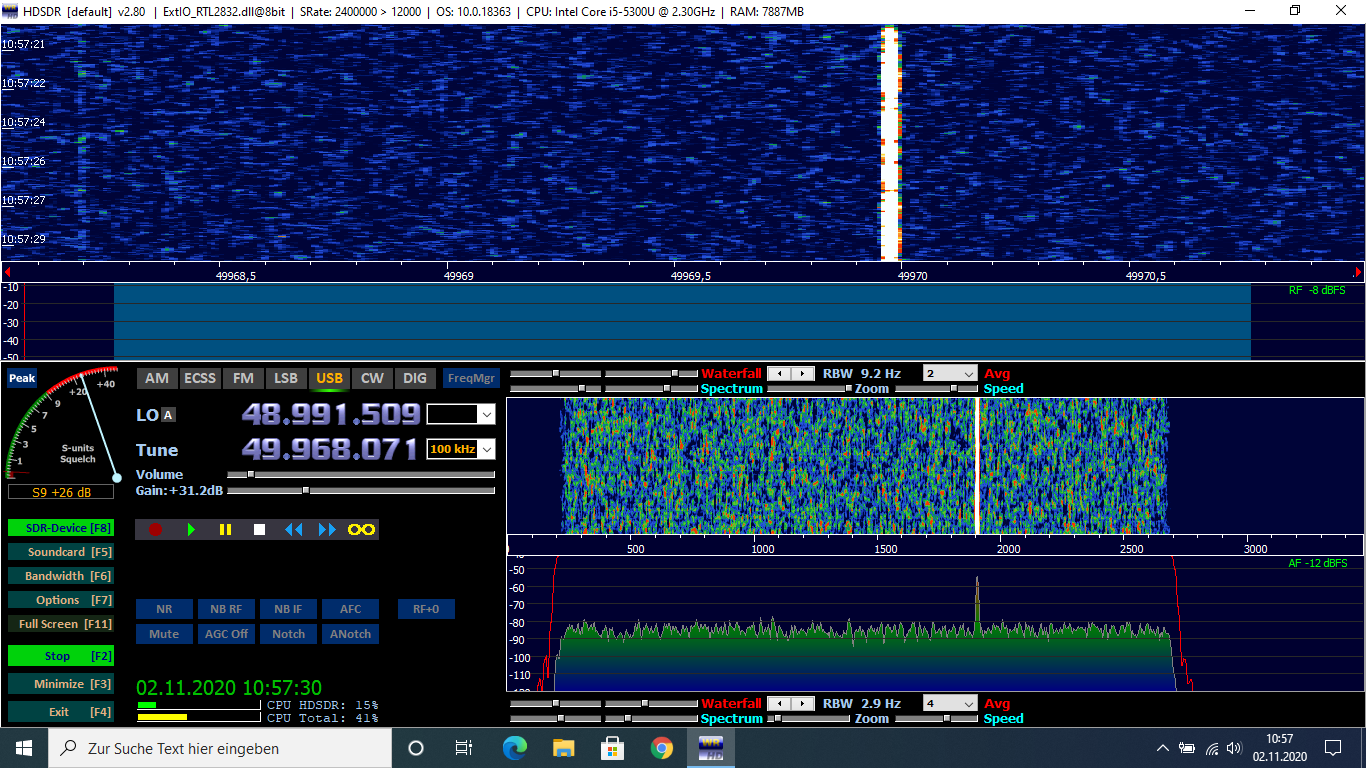Show hidden system tray icons
This screenshot has width=1366, height=768.
[1162, 748]
